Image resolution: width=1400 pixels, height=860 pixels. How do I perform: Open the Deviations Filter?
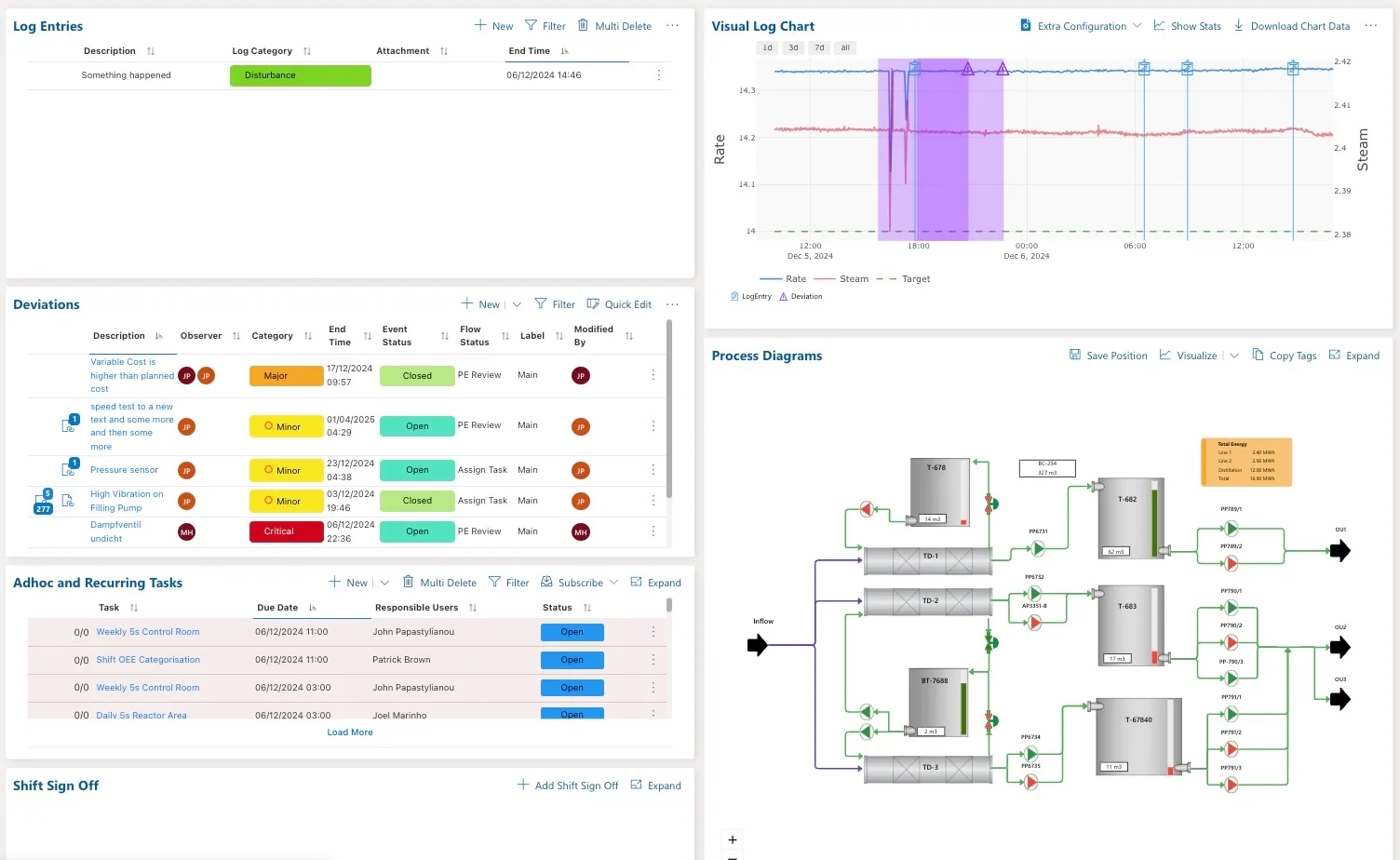(x=555, y=304)
